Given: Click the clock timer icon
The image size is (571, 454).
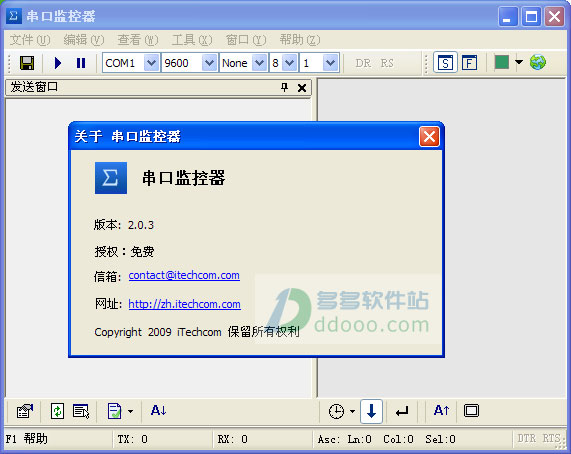Looking at the screenshot, I should pos(336,411).
